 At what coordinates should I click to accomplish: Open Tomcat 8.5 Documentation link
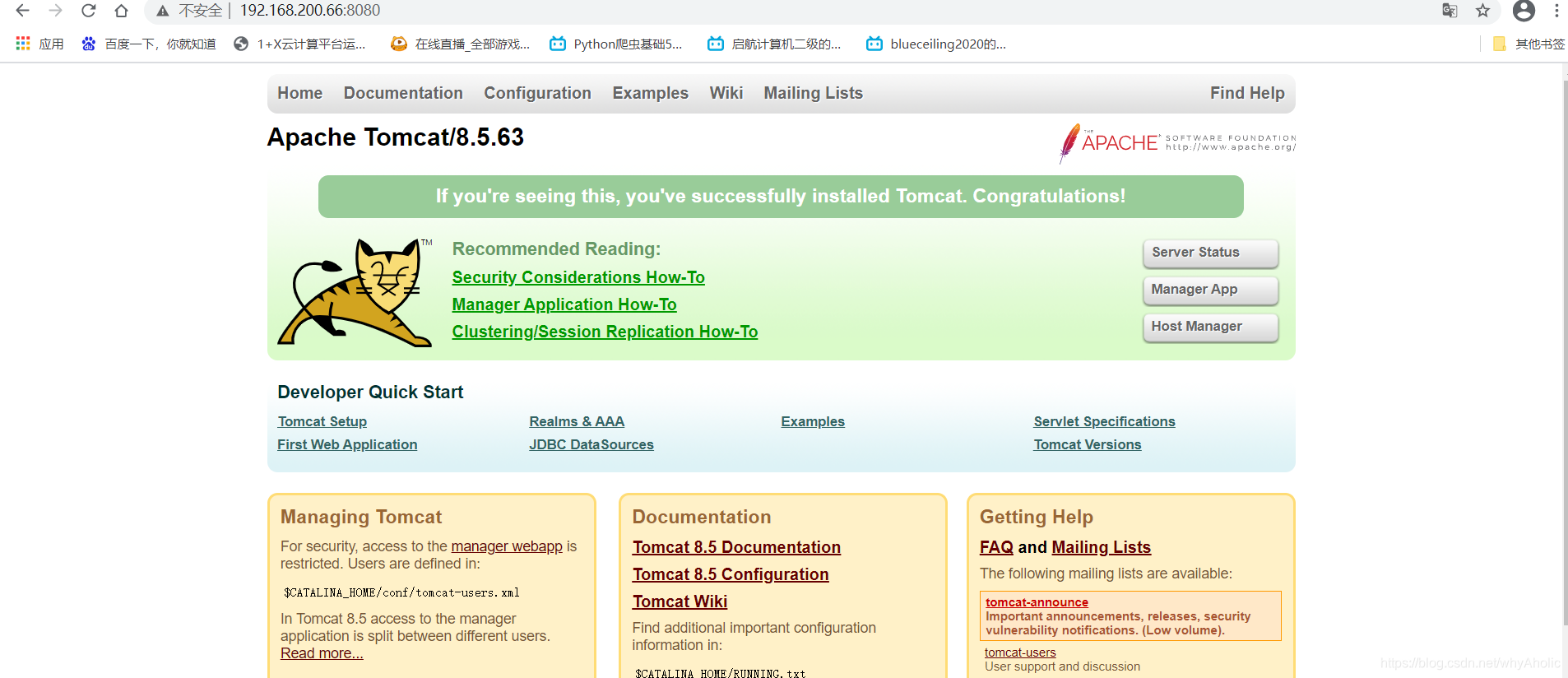(x=736, y=547)
